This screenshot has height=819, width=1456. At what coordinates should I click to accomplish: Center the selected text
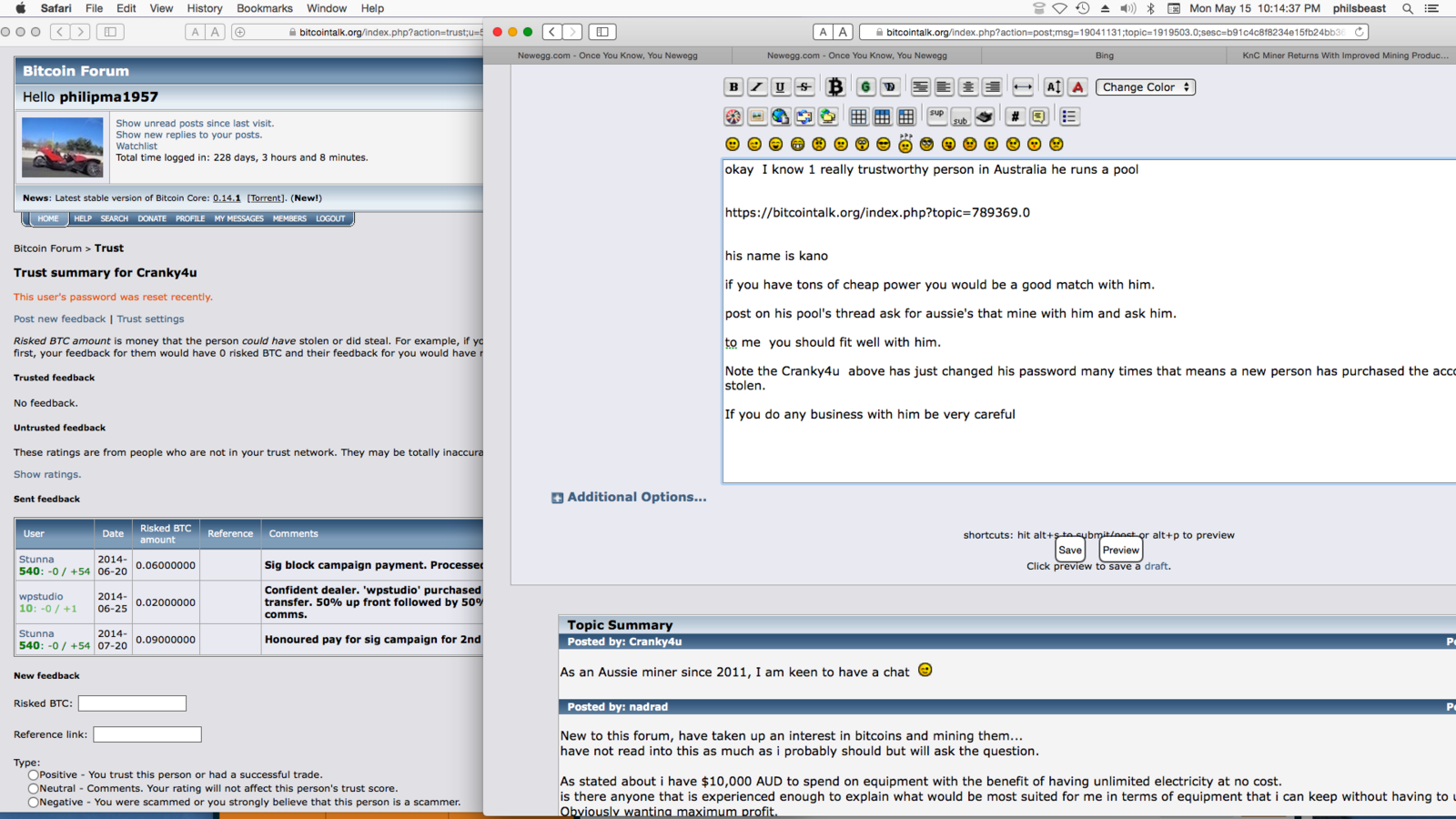pyautogui.click(x=968, y=87)
